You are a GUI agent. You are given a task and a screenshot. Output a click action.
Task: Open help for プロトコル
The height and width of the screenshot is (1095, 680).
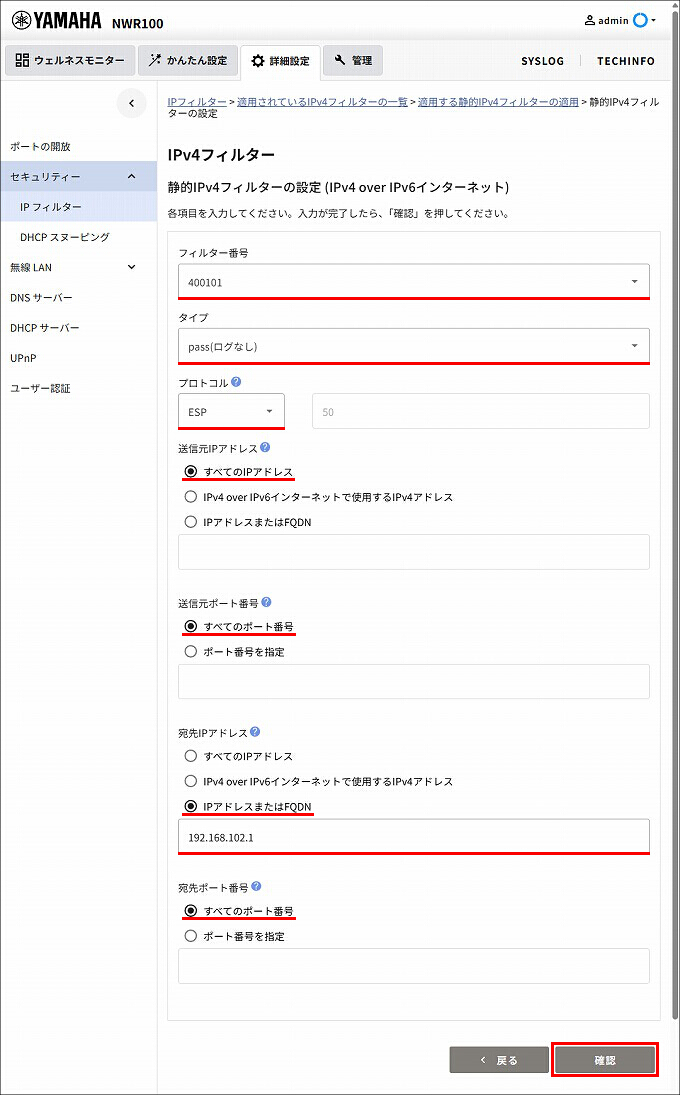tap(237, 382)
